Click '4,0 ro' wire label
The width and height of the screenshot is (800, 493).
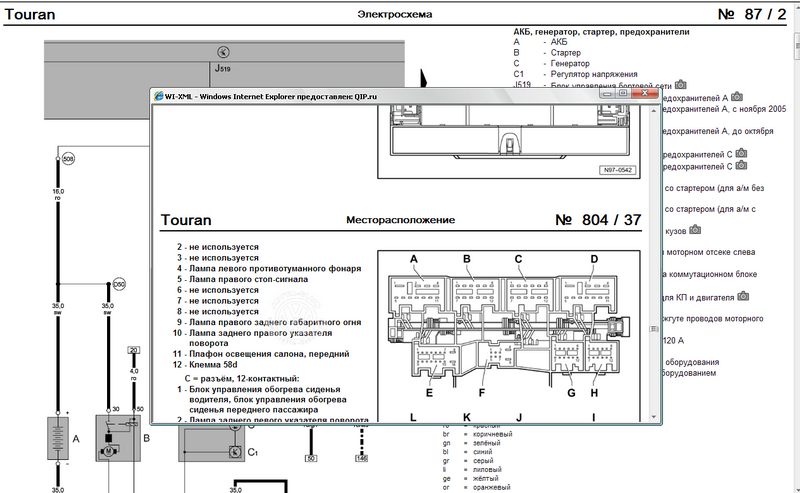[x=134, y=374]
